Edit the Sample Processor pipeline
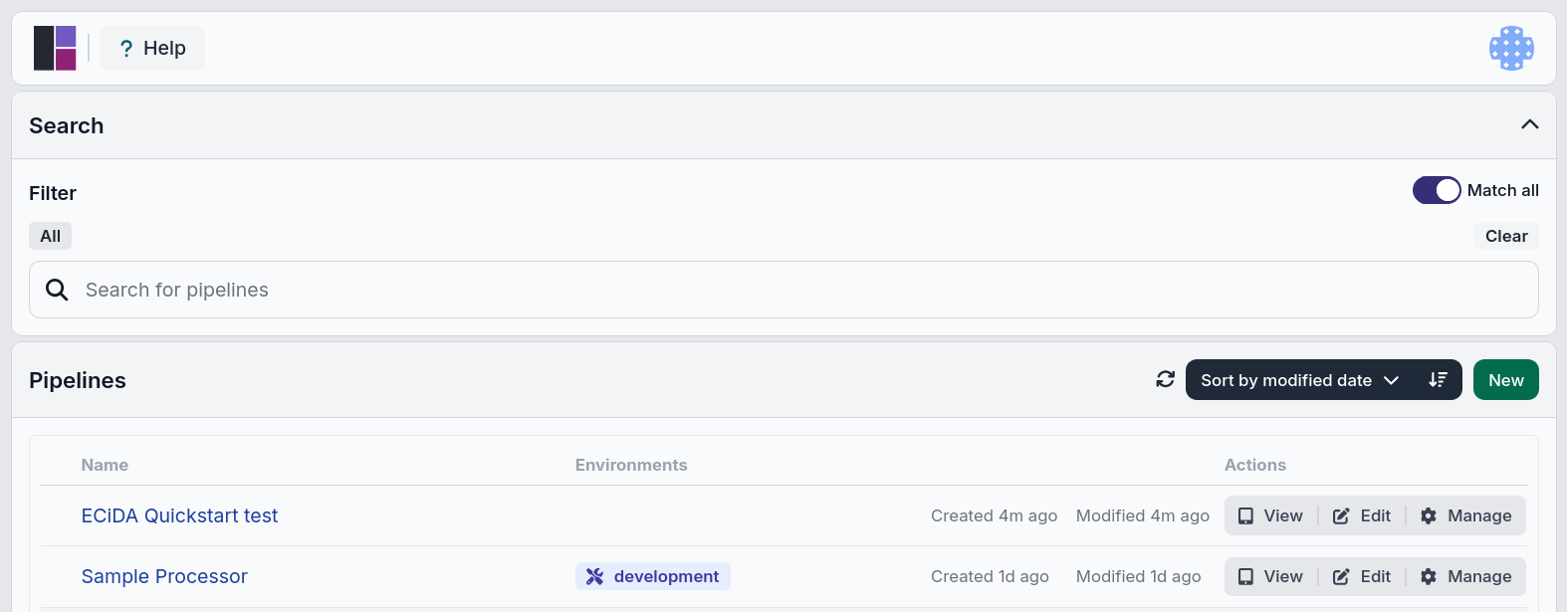 coord(1362,576)
